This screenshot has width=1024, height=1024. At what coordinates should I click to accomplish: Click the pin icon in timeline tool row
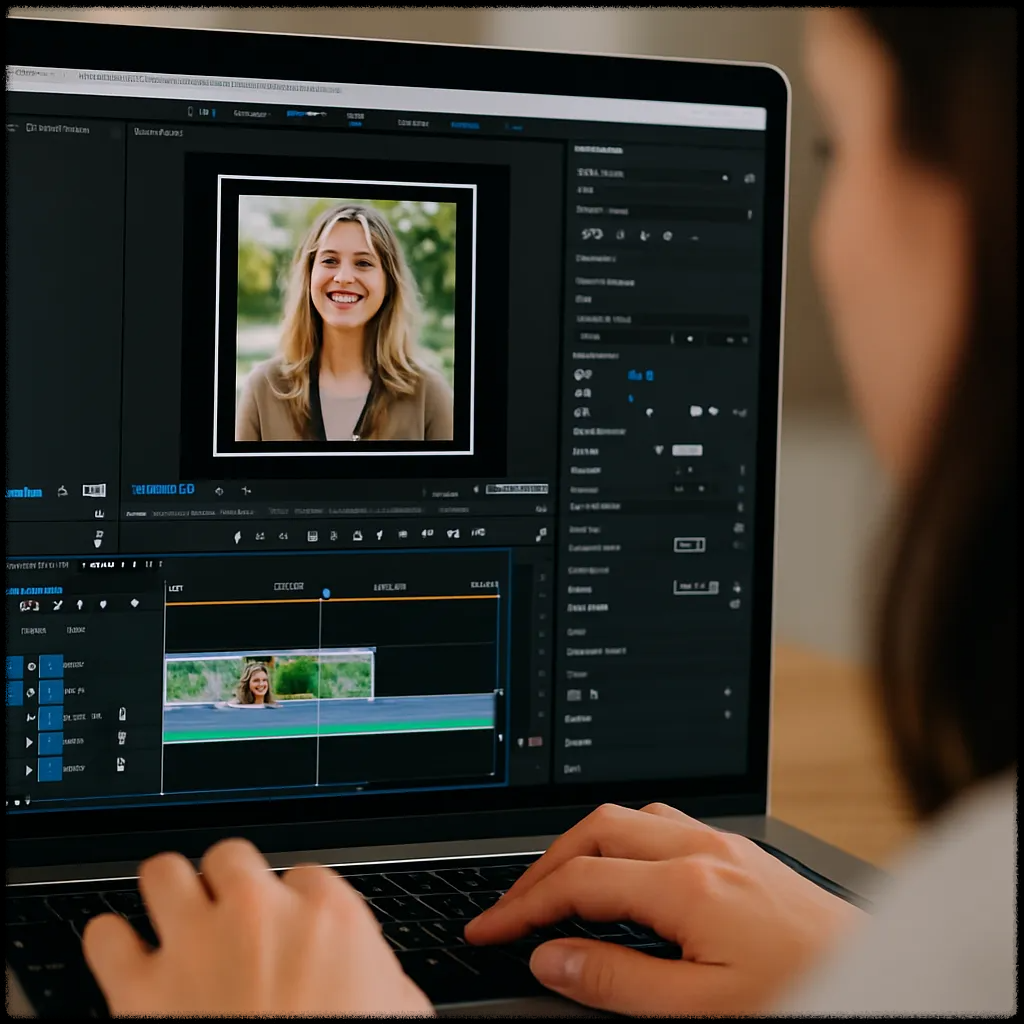pyautogui.click(x=80, y=605)
